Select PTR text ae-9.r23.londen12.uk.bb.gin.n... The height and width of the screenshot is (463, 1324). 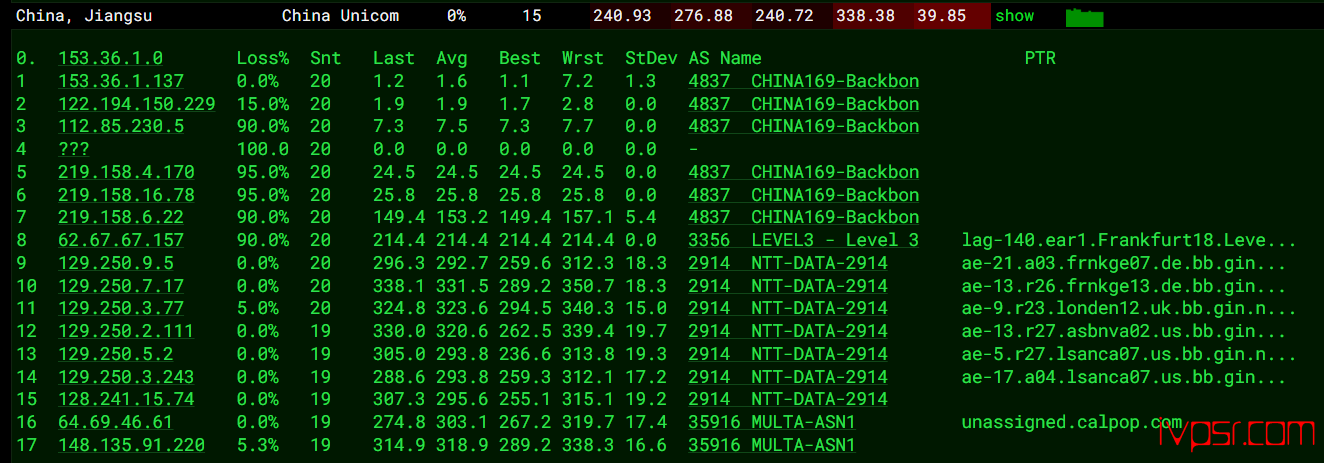point(1129,308)
